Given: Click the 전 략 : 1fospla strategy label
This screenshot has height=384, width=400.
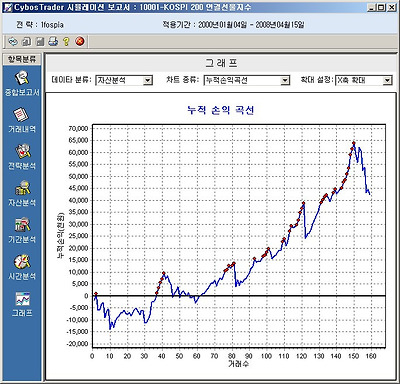Looking at the screenshot, I should (x=40, y=25).
